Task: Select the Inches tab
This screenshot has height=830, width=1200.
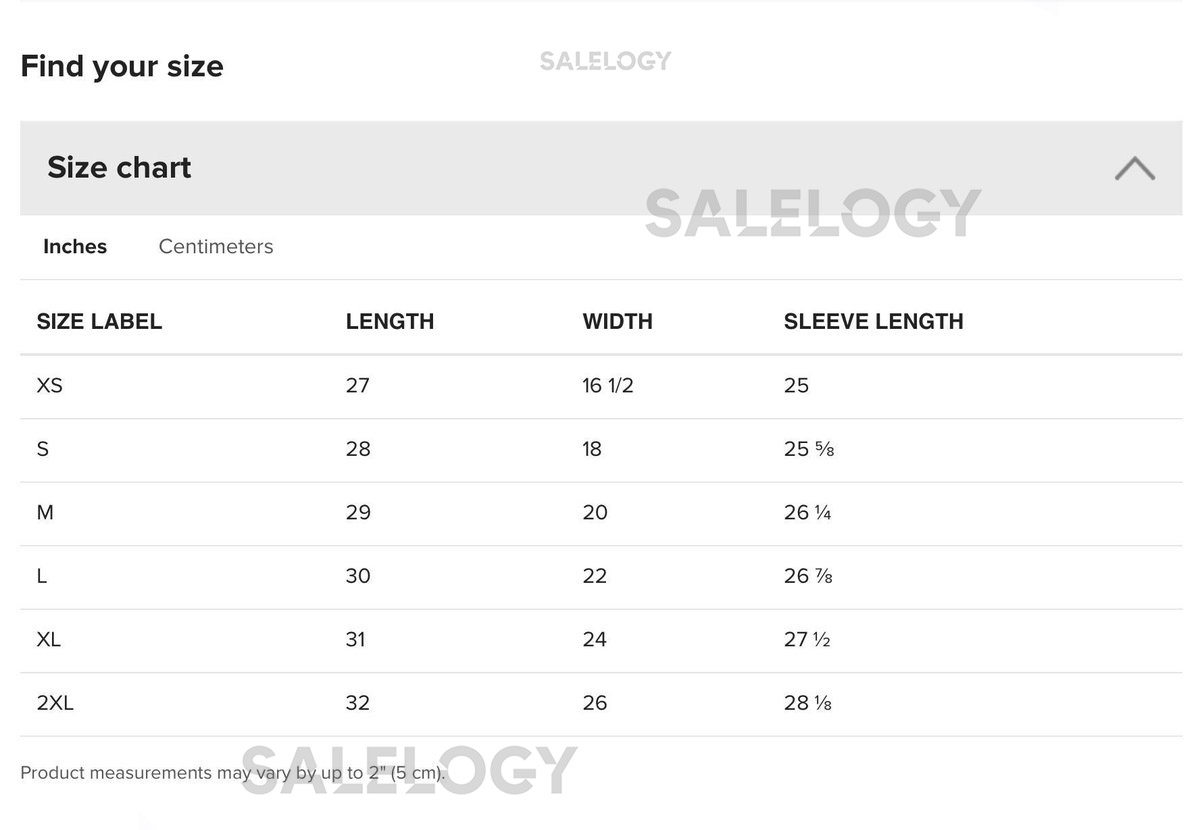Action: point(75,247)
